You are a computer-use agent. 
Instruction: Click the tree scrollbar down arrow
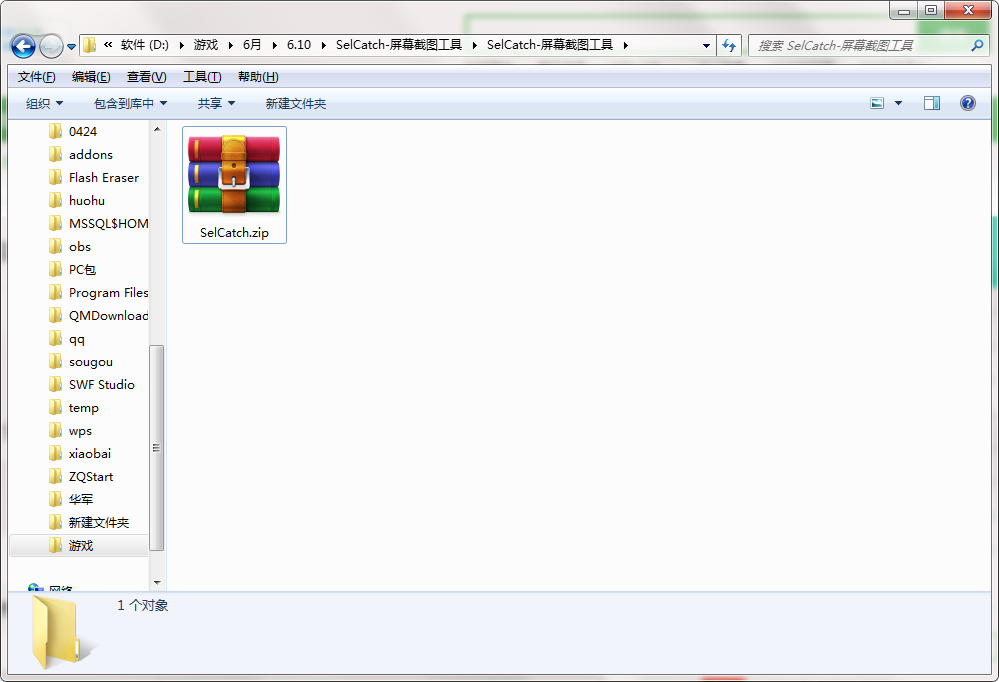coord(157,583)
